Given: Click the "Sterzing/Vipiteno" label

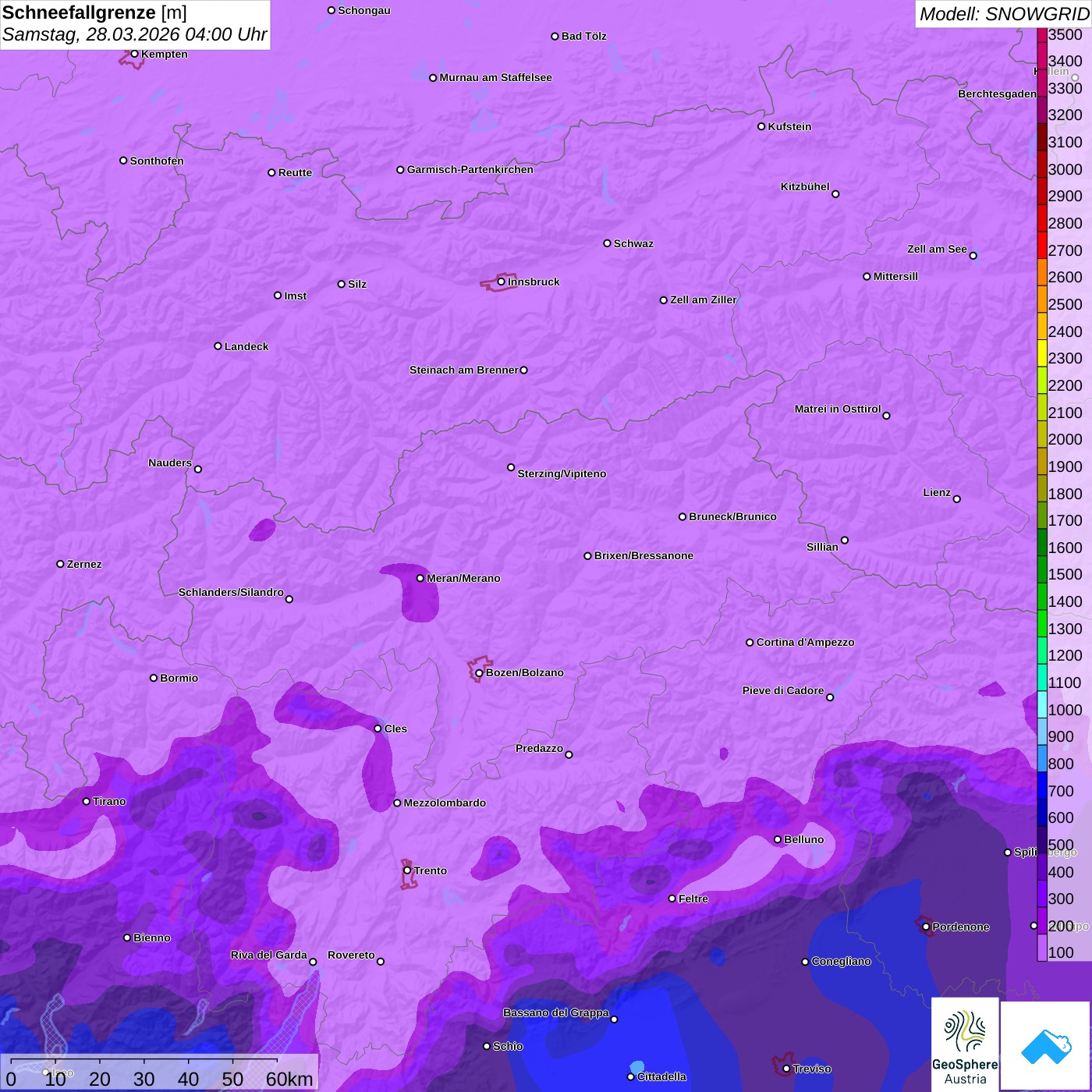Looking at the screenshot, I should [562, 473].
